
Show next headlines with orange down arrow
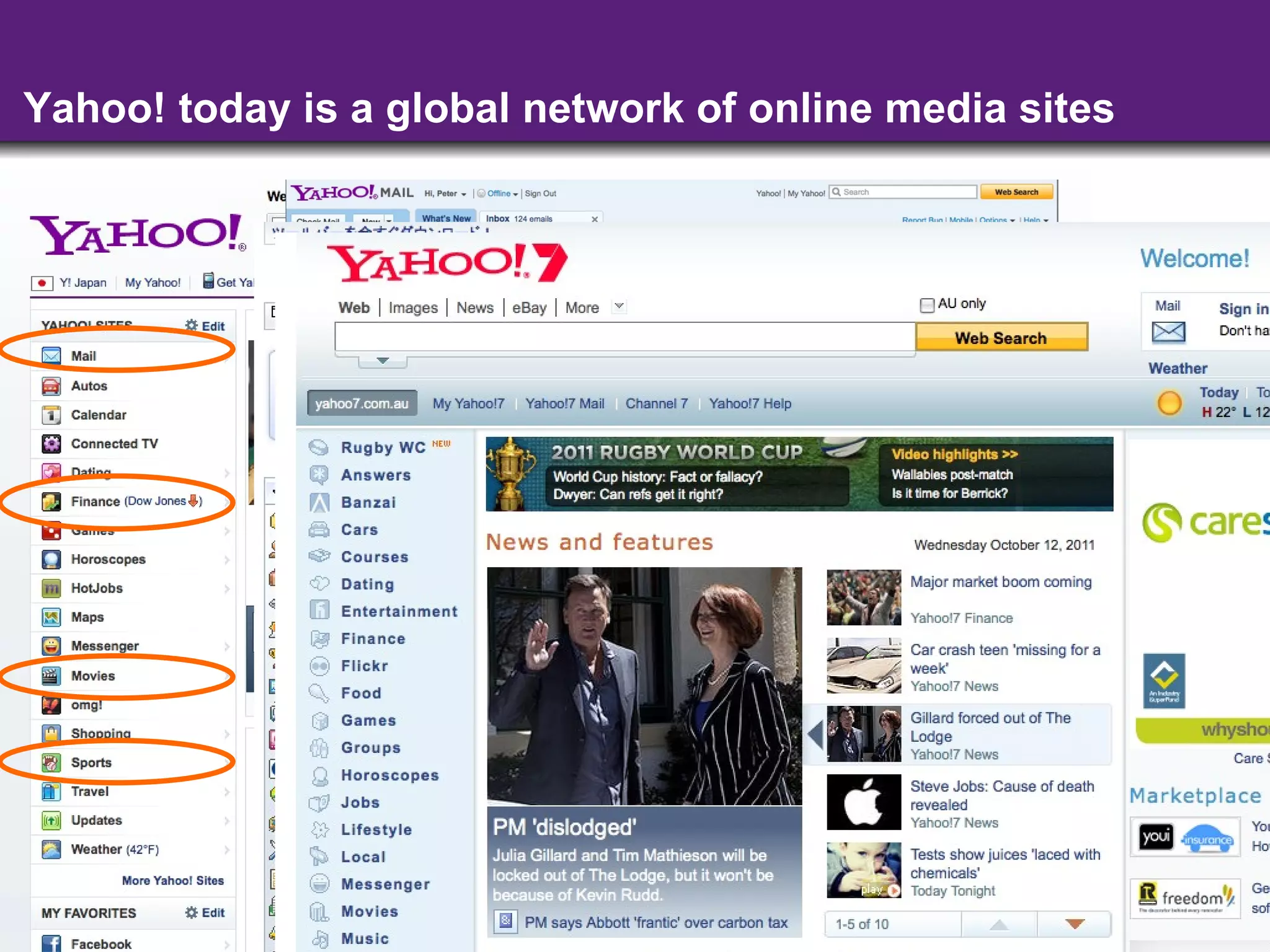click(1075, 924)
